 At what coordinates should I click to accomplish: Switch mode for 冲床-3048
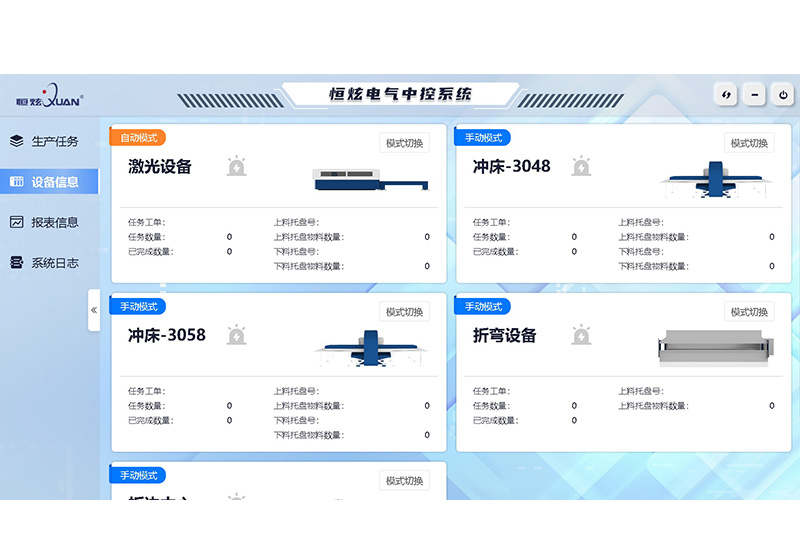[x=749, y=143]
